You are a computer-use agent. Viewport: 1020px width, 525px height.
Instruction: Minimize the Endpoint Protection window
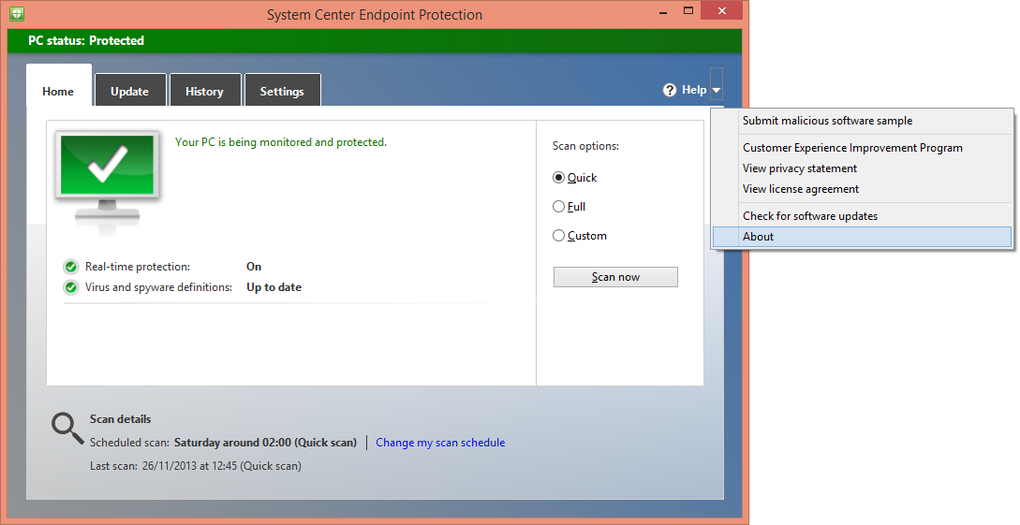click(x=663, y=12)
